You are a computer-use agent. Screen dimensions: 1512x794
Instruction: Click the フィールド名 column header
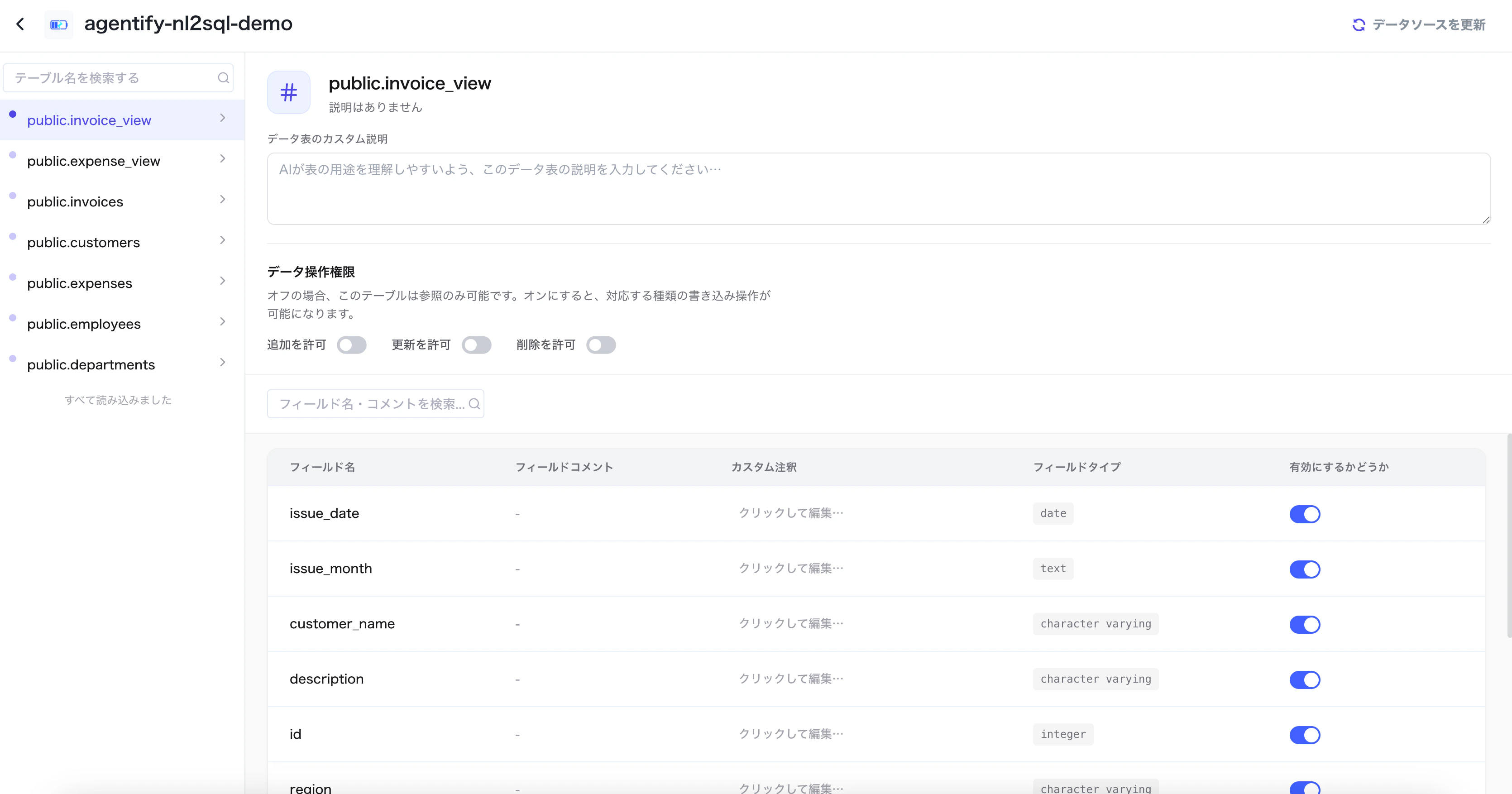click(x=322, y=467)
